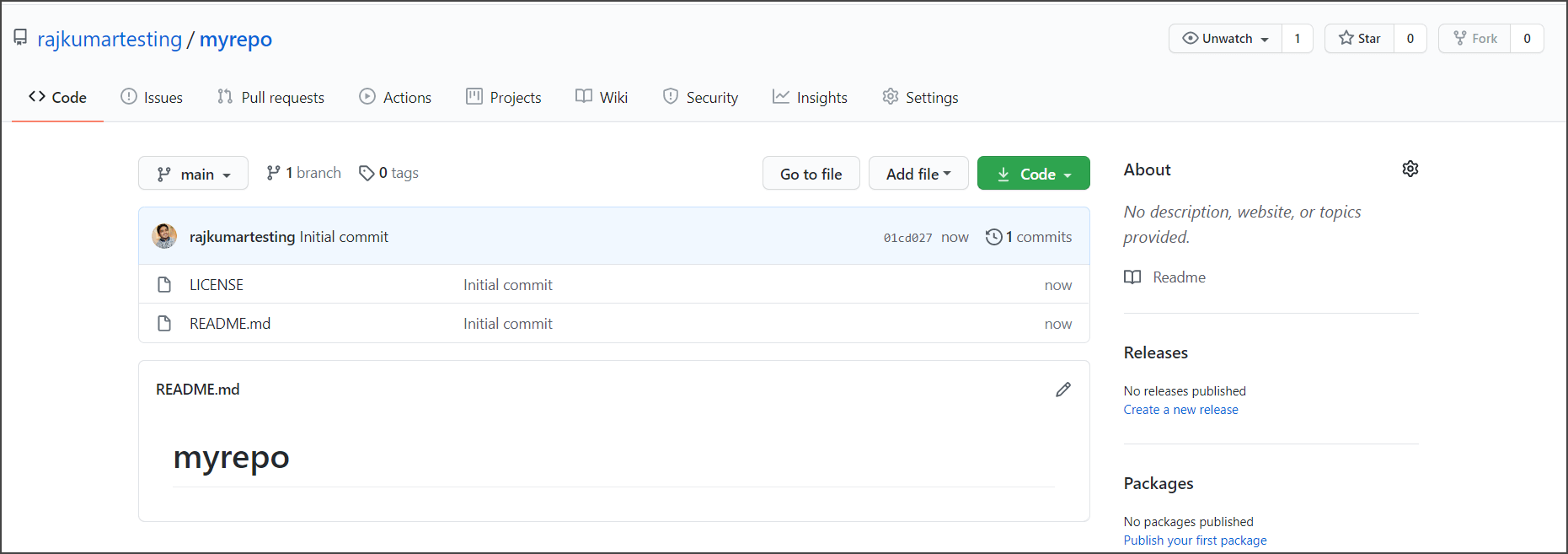Screen dimensions: 1568x554
Task: Click Create a new release link
Action: point(1180,410)
